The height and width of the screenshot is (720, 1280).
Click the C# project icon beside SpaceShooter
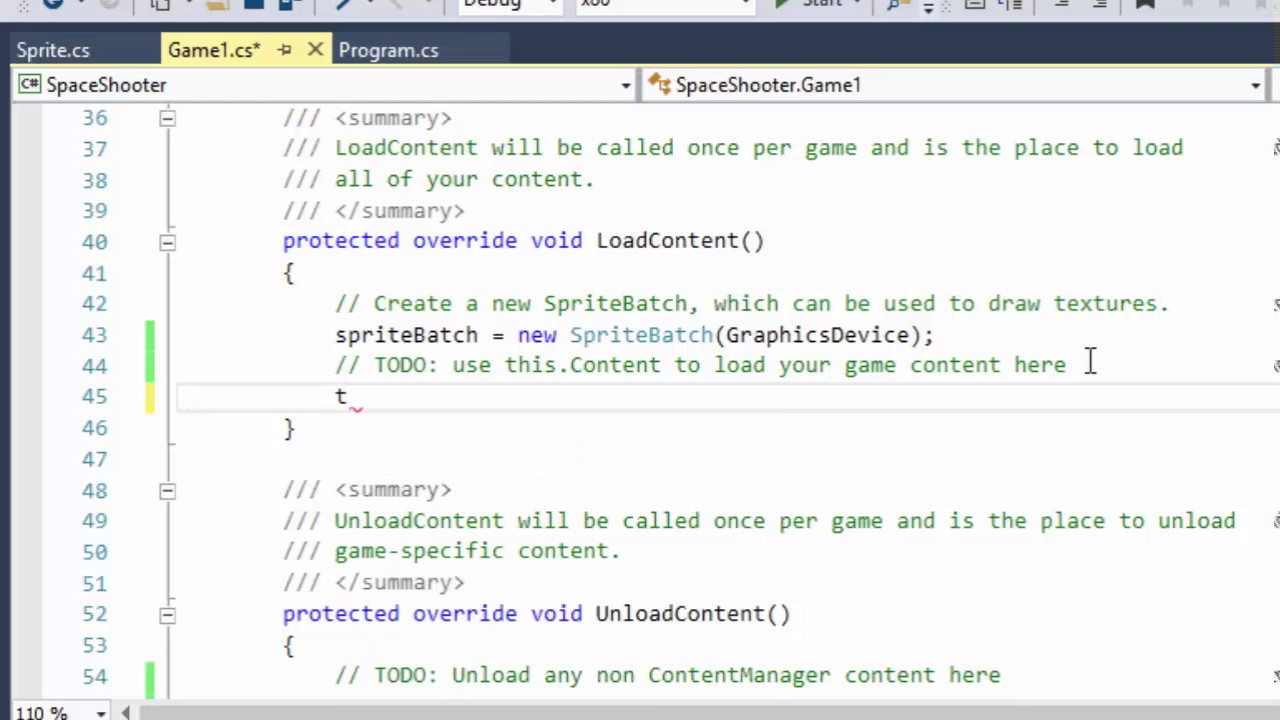pos(29,85)
